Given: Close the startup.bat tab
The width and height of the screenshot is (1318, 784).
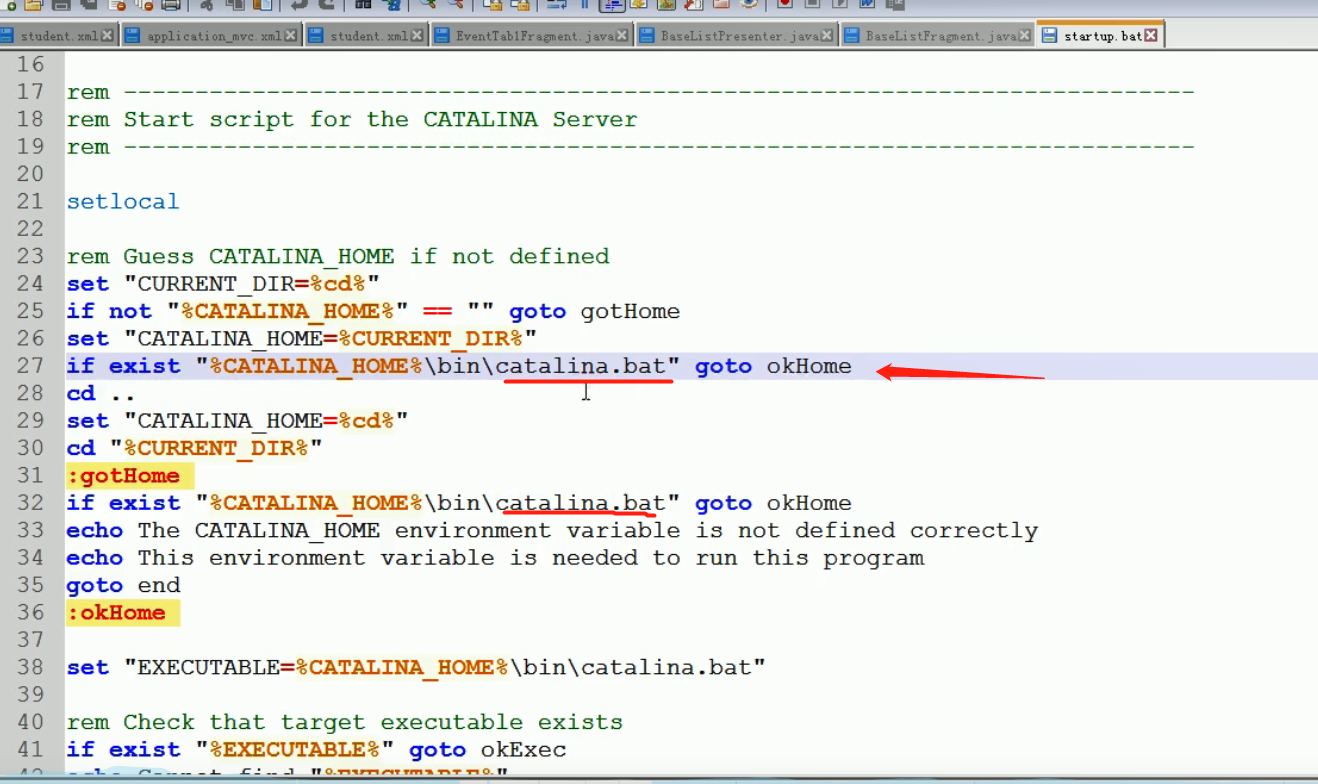Looking at the screenshot, I should (1151, 36).
